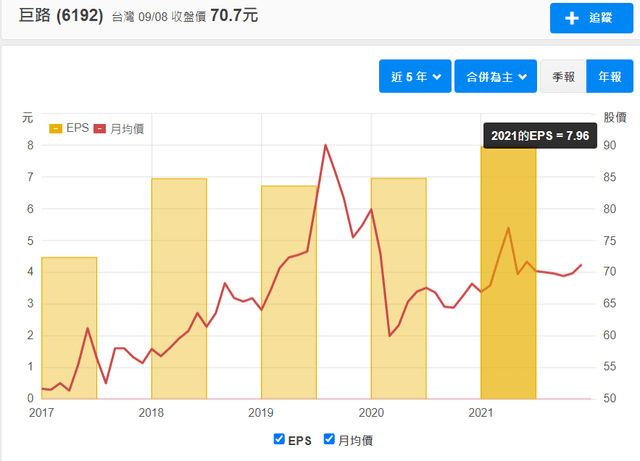Viewport: 640px width, 461px height.
Task: Uncheck the EPS checkbox below chart
Action: (279, 439)
